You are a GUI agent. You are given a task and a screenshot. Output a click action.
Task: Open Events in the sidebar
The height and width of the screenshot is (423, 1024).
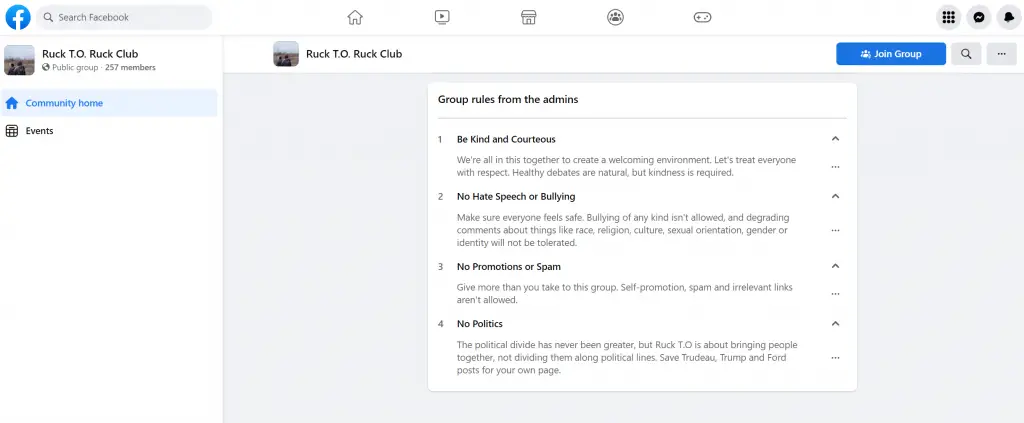click(109, 131)
